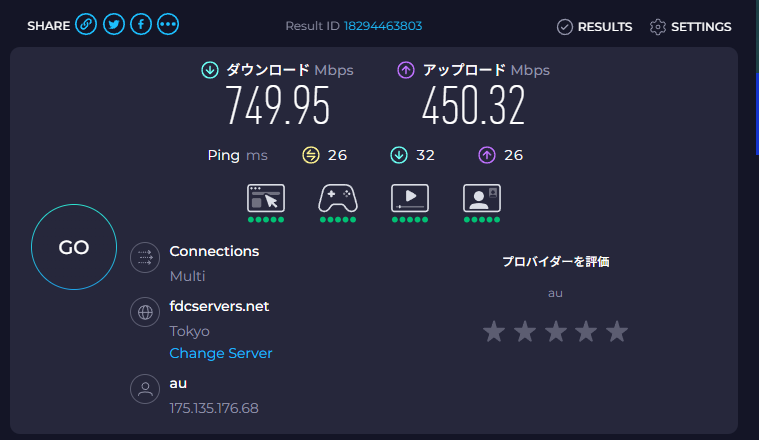Click the globe server icon

coord(146,313)
